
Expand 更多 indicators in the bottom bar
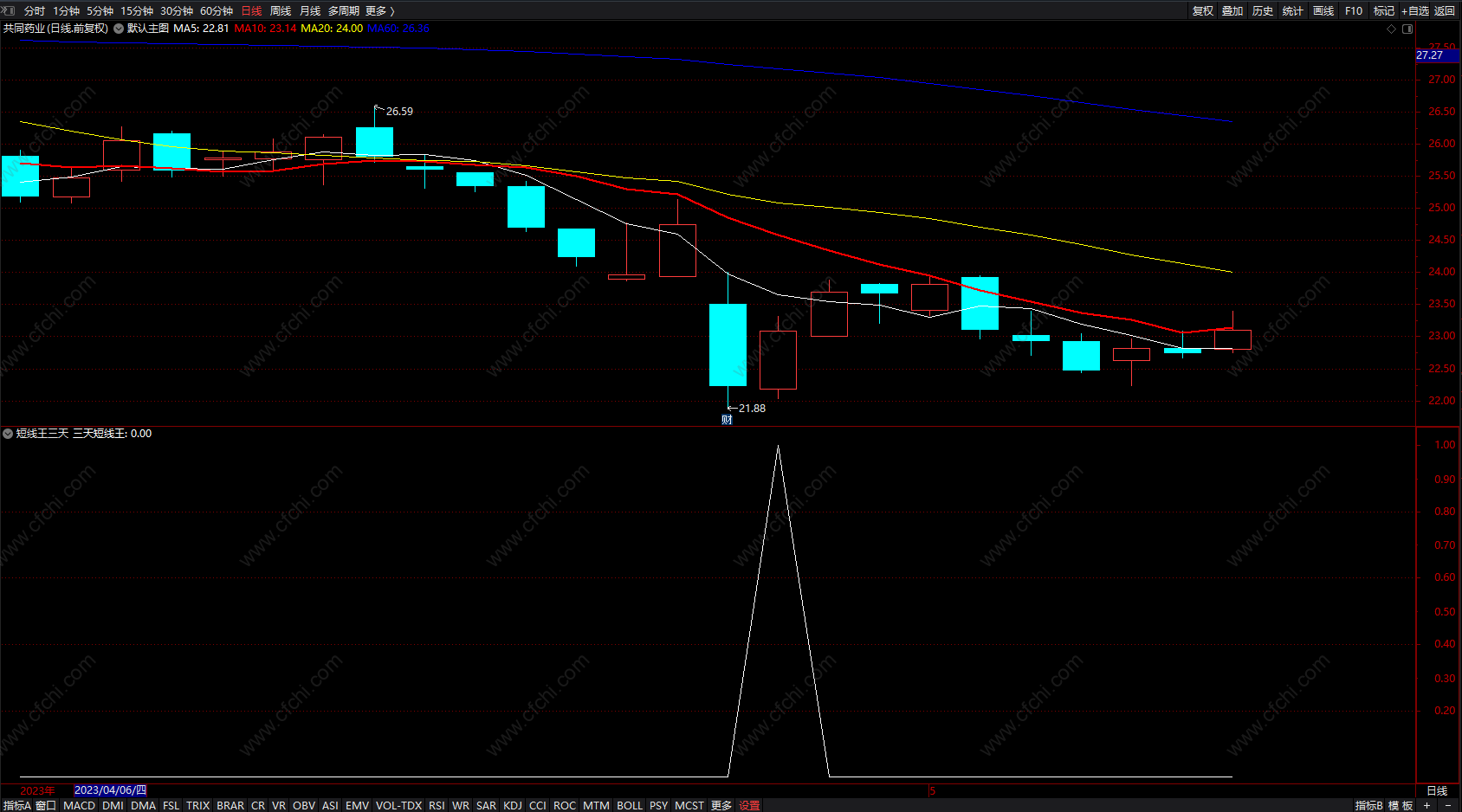tap(721, 805)
